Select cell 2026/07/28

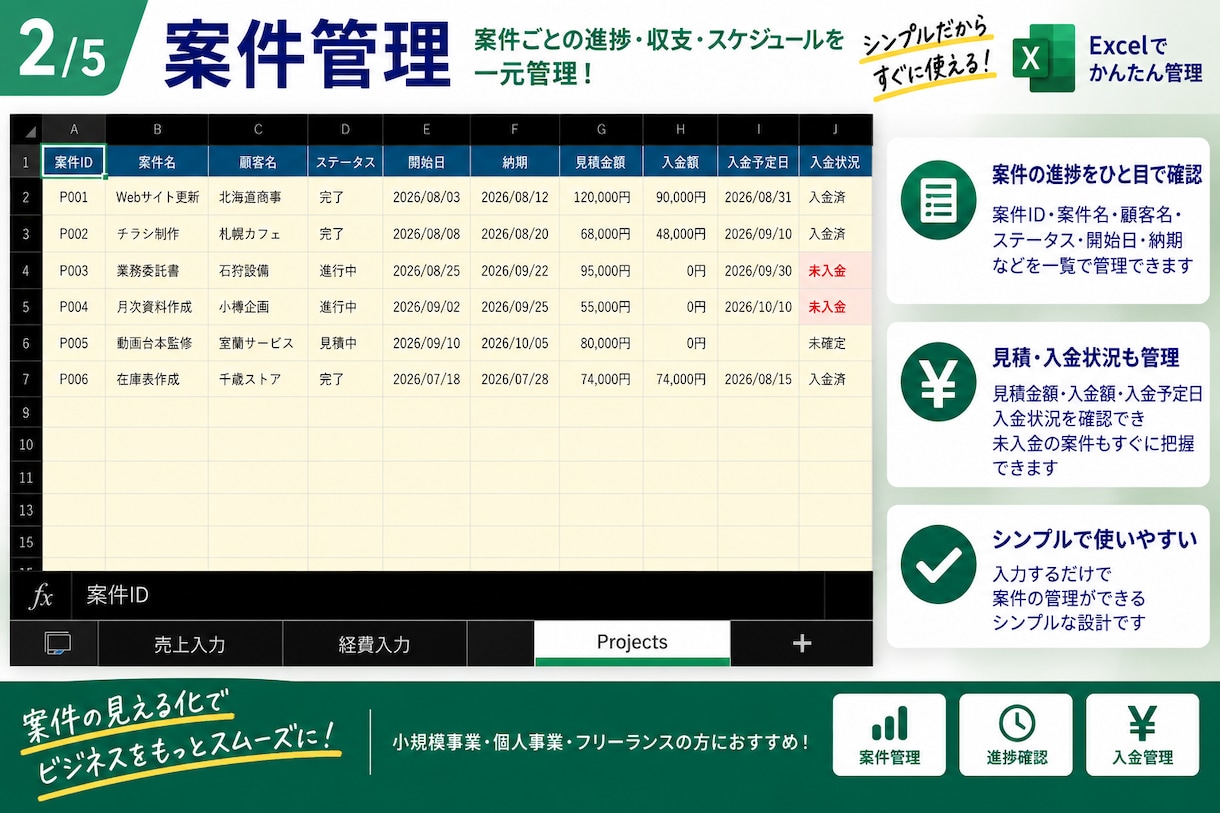515,379
